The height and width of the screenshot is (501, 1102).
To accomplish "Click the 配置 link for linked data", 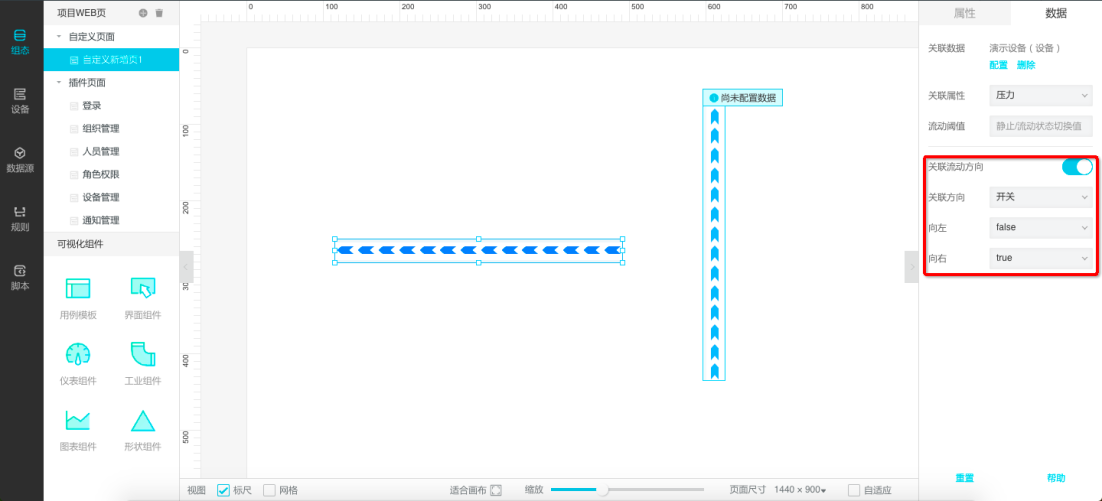I will pos(998,65).
